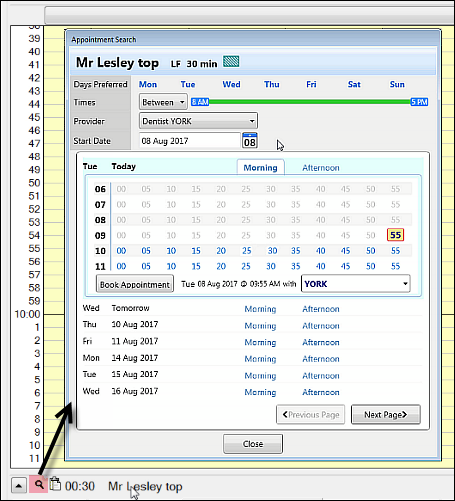The width and height of the screenshot is (455, 501).
Task: Click the 5 PM time slider handle
Action: click(x=419, y=102)
